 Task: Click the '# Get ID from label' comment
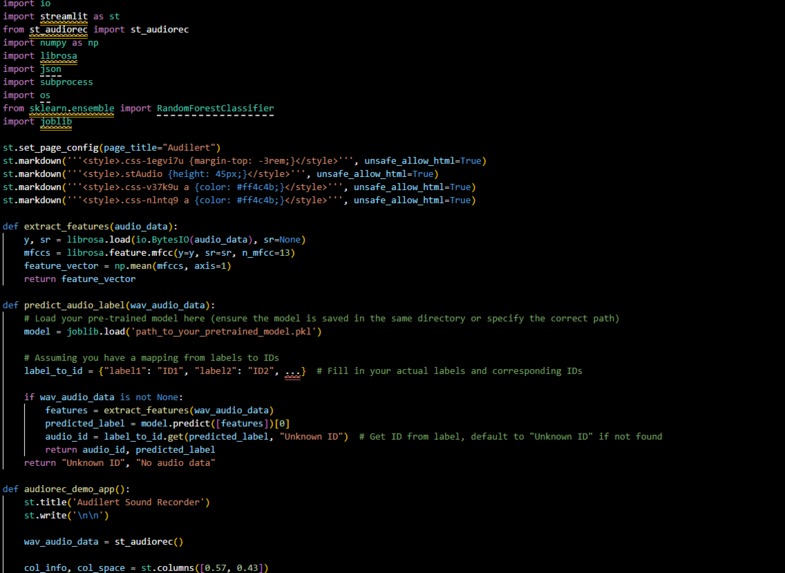pos(511,436)
